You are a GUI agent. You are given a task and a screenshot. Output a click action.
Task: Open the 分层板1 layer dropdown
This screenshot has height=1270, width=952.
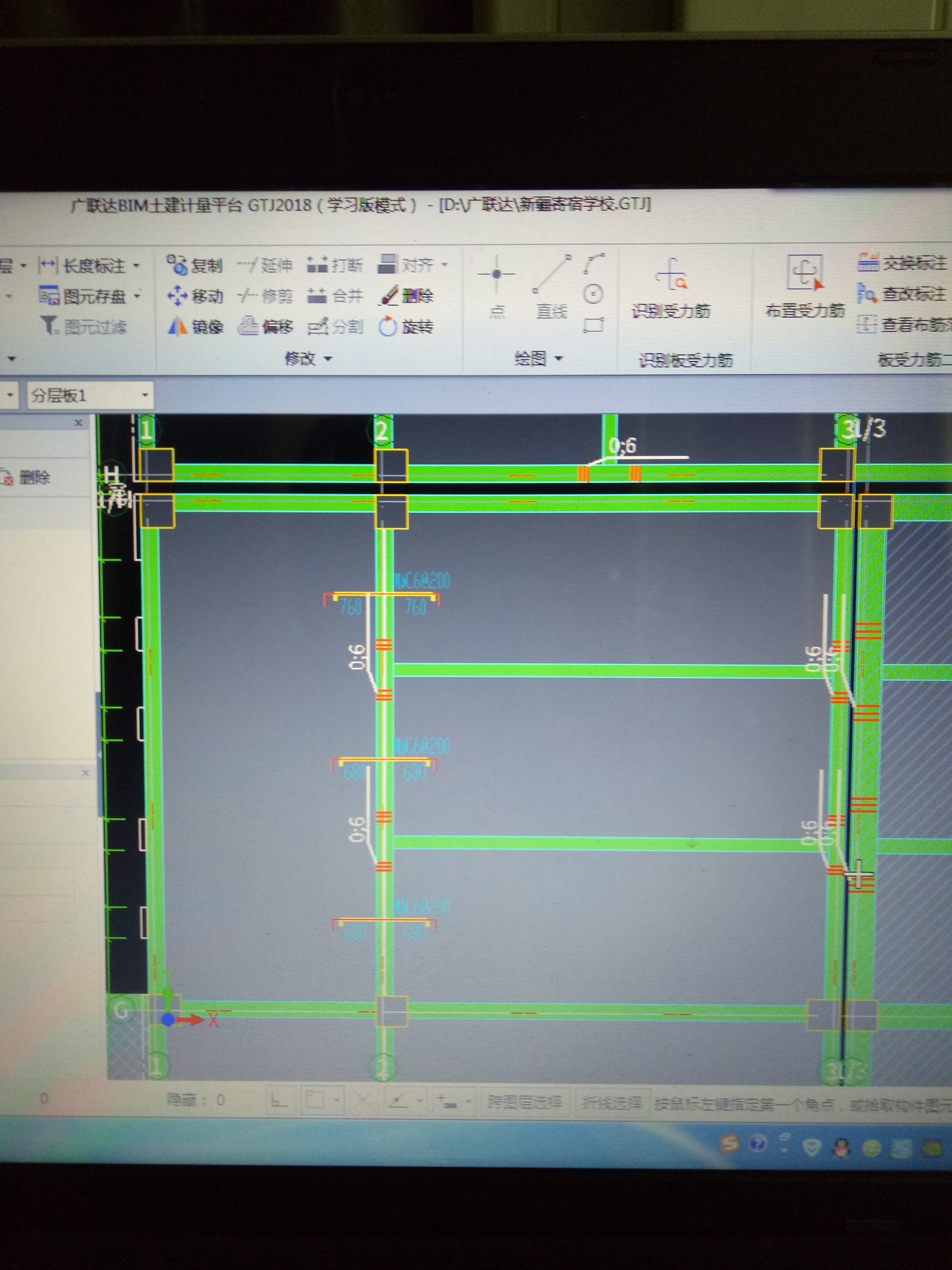coord(145,395)
